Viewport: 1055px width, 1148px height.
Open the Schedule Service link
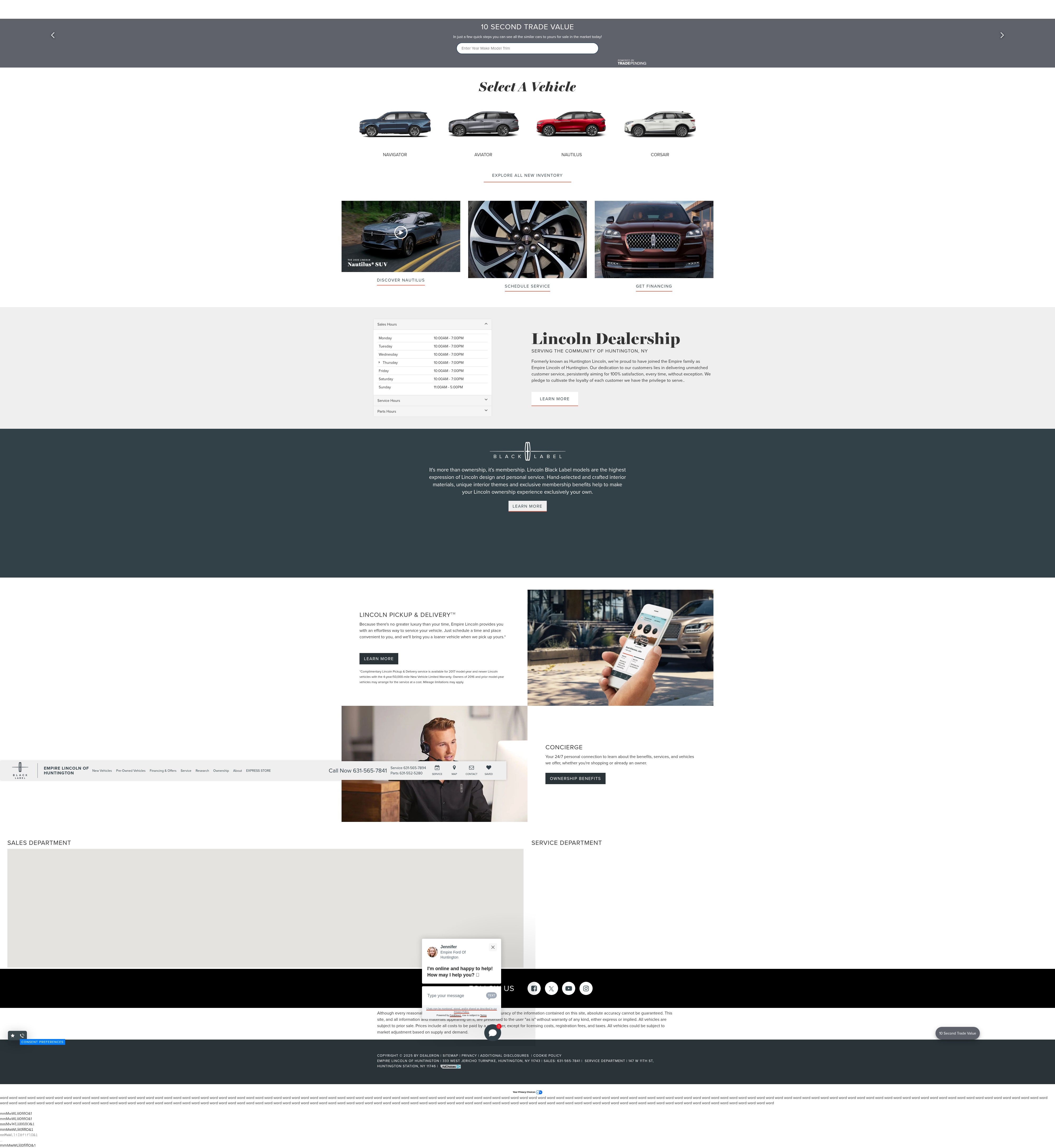point(527,287)
